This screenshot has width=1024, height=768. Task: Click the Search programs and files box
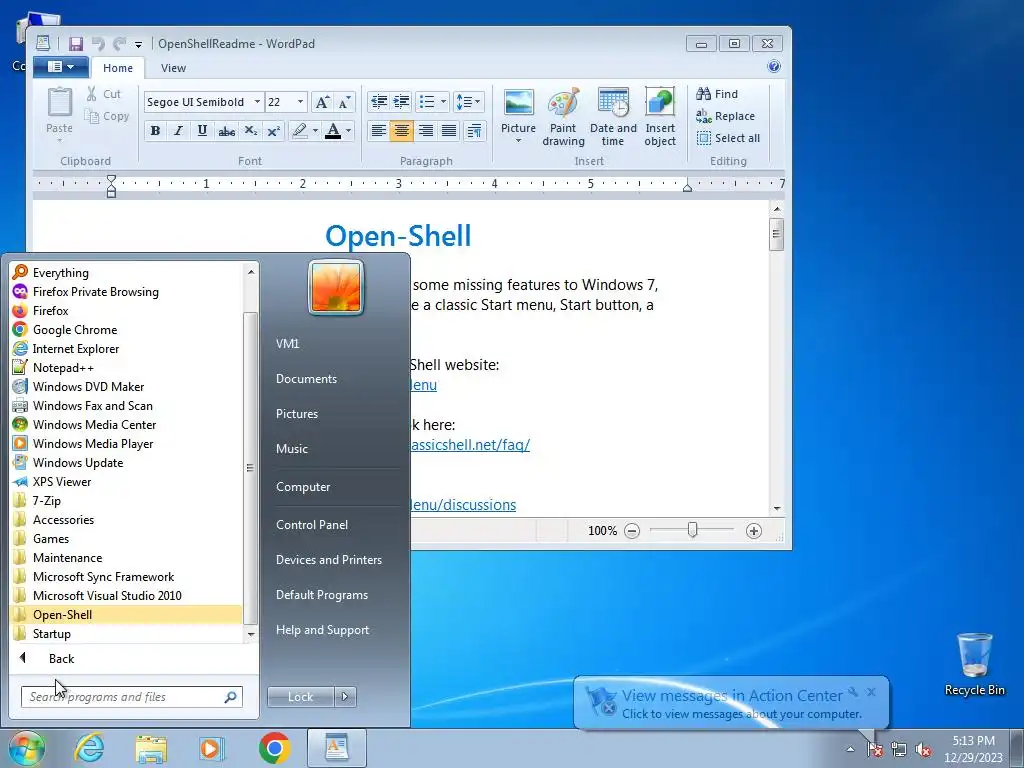coord(131,697)
